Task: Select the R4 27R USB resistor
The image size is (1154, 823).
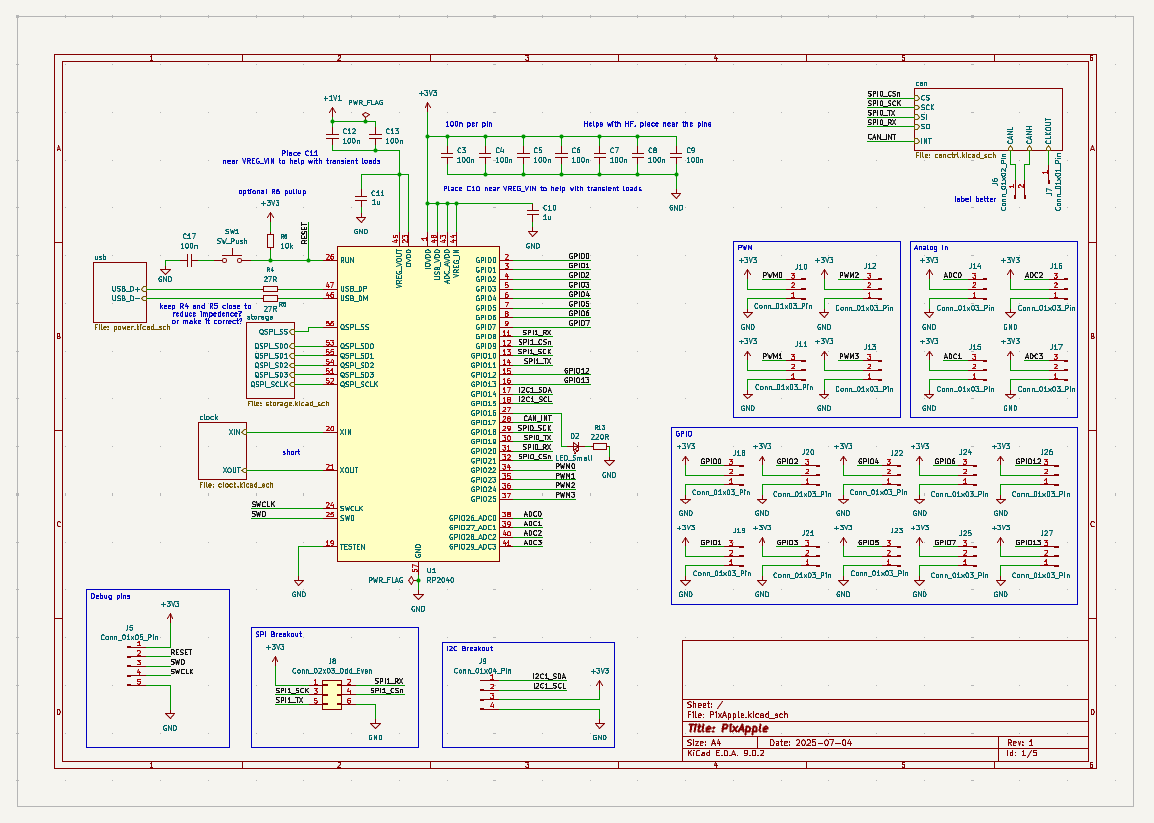Action: 270,289
